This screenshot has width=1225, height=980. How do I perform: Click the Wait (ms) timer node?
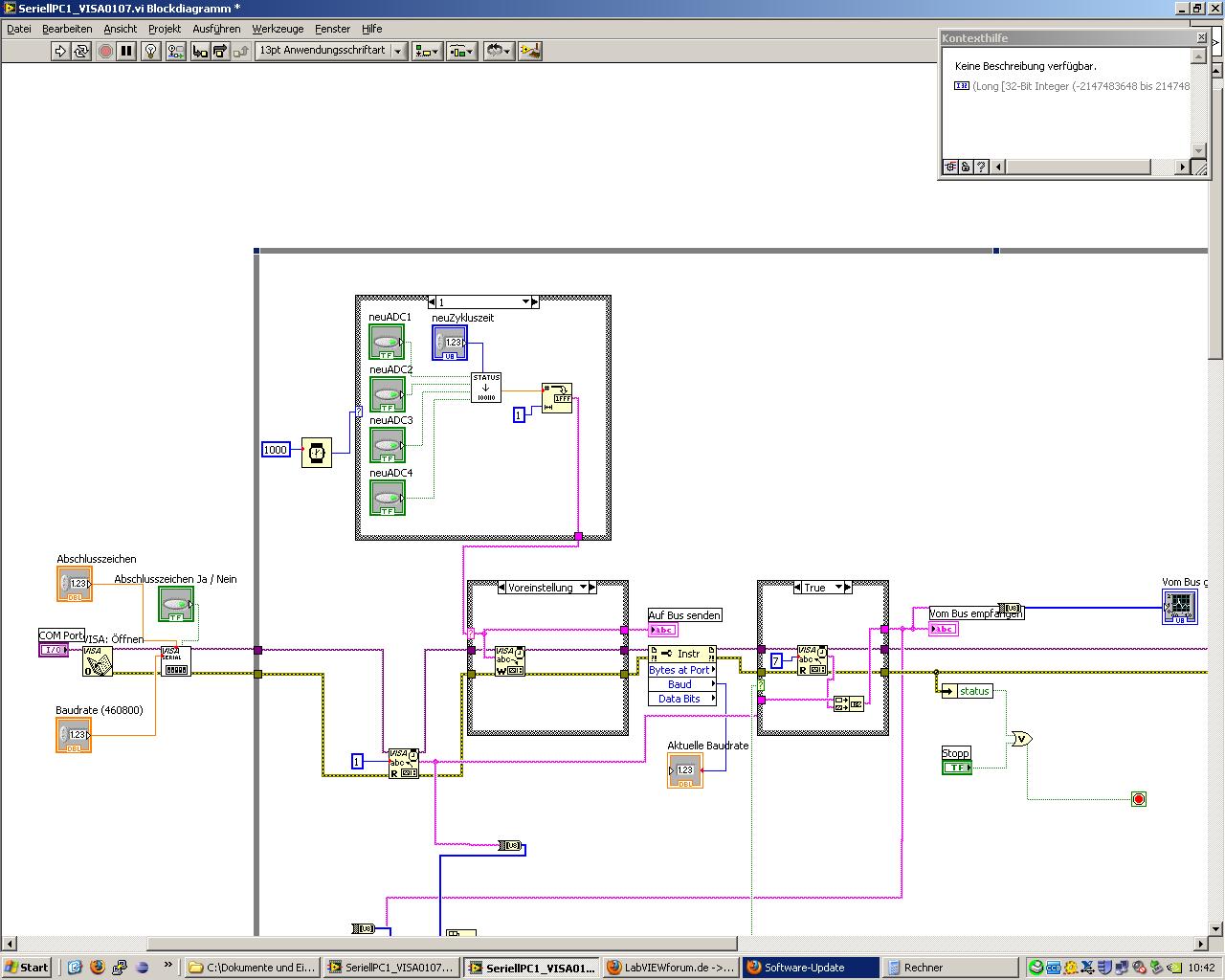[317, 452]
